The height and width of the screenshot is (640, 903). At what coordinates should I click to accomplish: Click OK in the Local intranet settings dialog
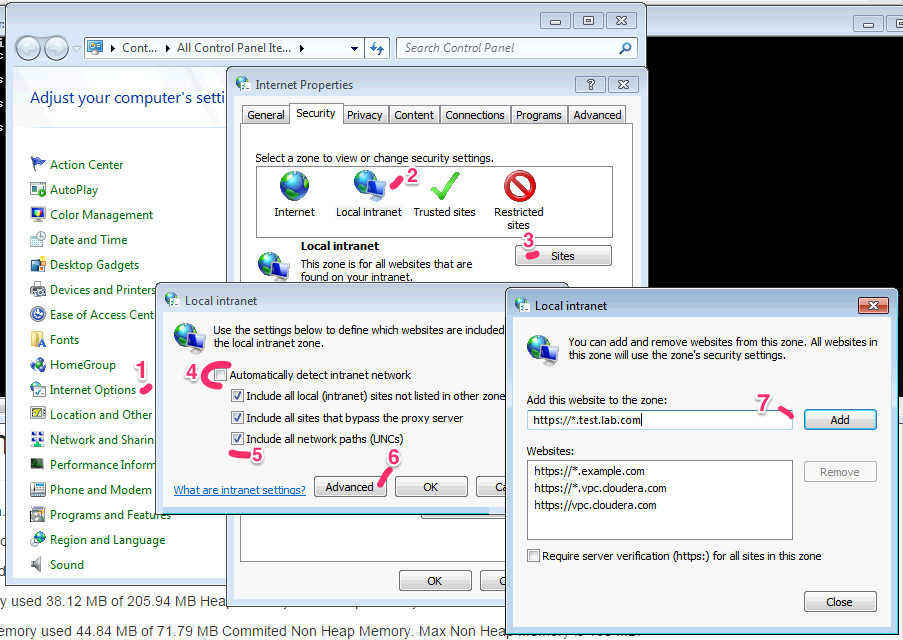pos(431,487)
